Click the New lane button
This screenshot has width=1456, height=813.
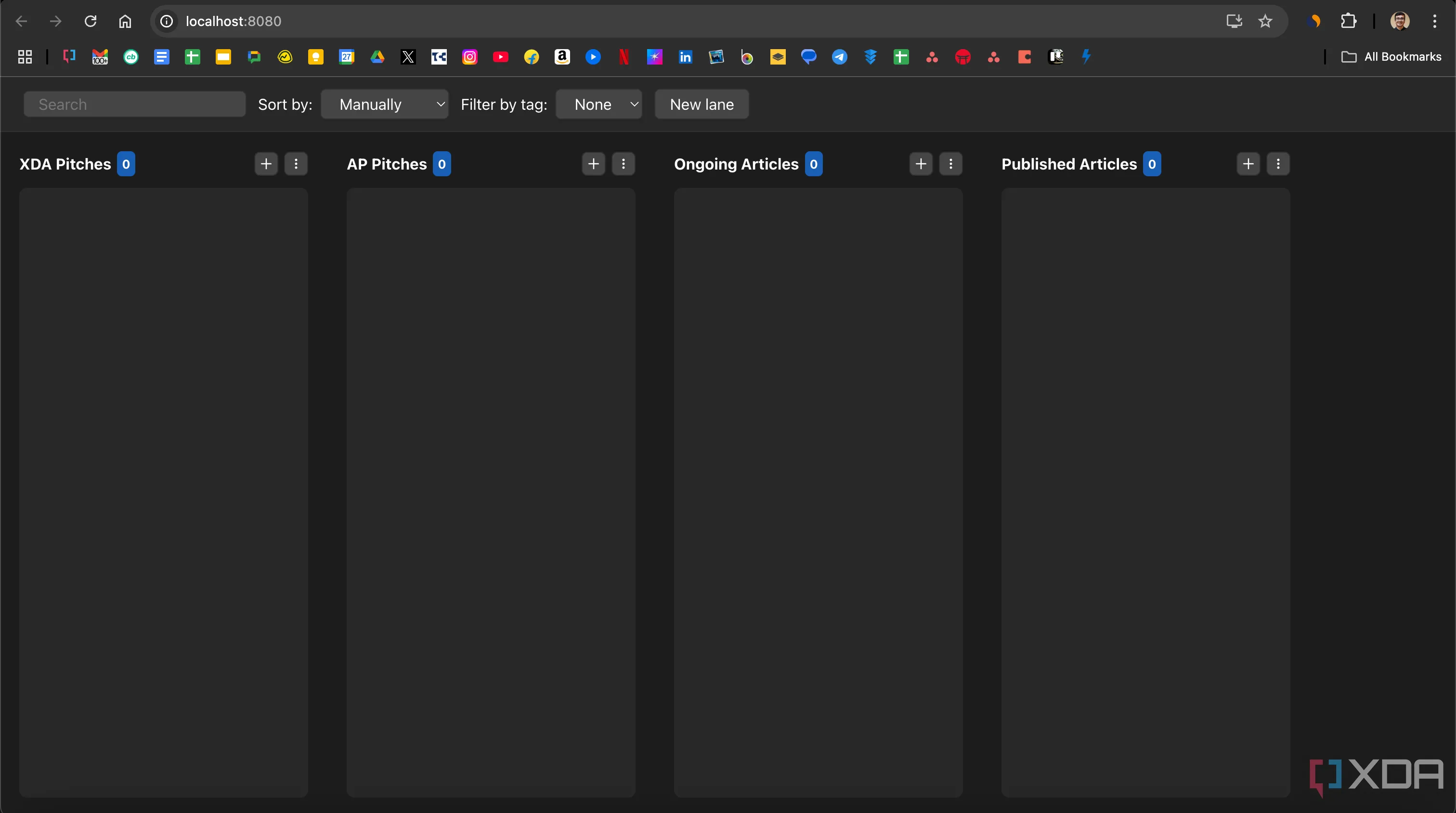[702, 105]
